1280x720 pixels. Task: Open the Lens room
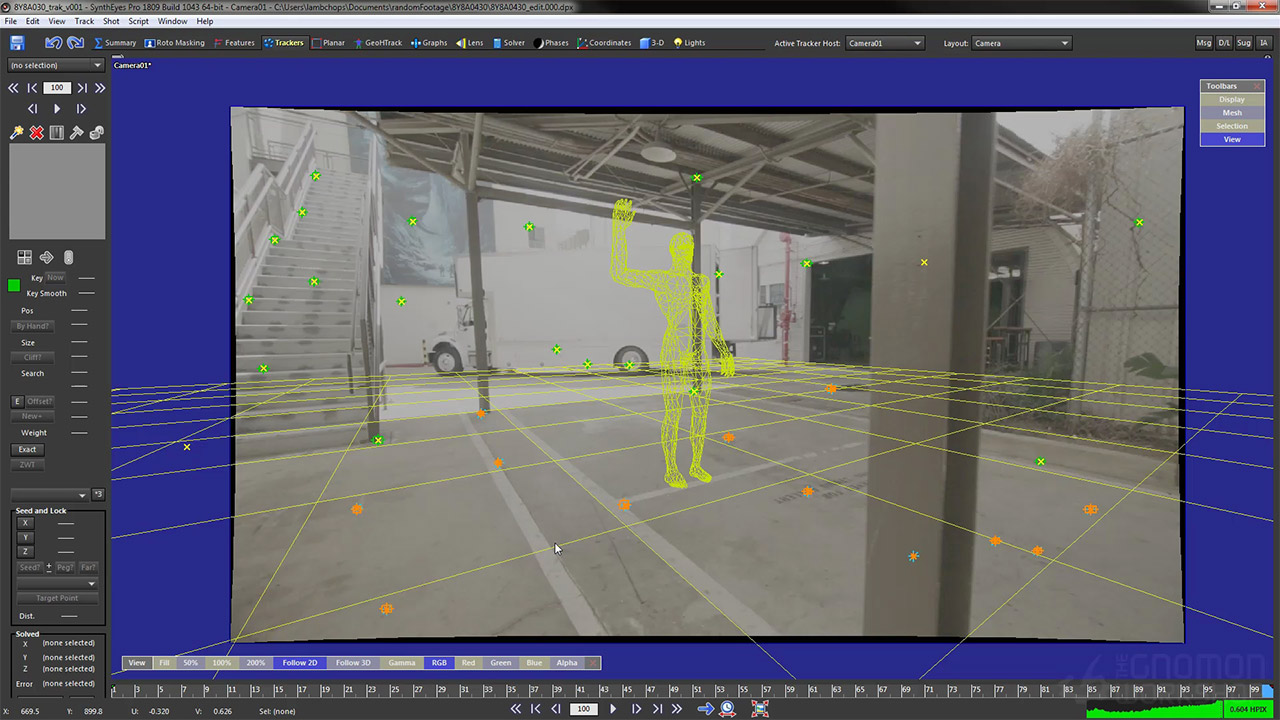[469, 43]
